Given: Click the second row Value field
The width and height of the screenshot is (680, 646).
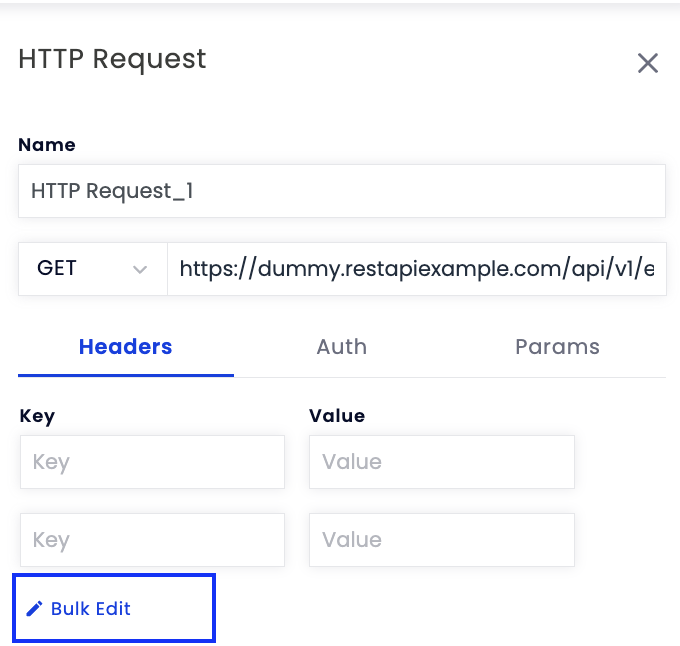Looking at the screenshot, I should point(442,540).
